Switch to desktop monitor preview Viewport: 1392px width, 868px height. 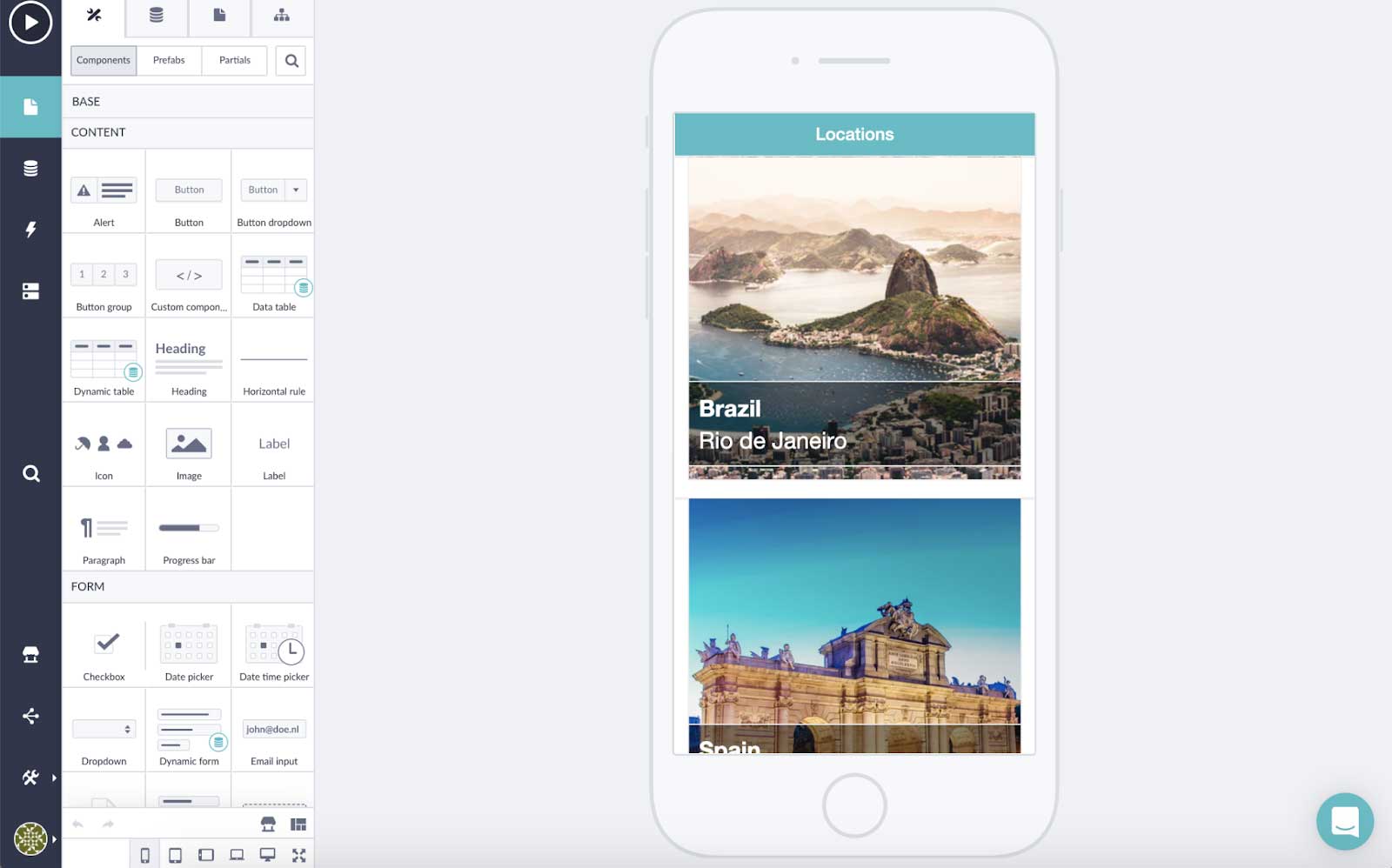point(267,855)
